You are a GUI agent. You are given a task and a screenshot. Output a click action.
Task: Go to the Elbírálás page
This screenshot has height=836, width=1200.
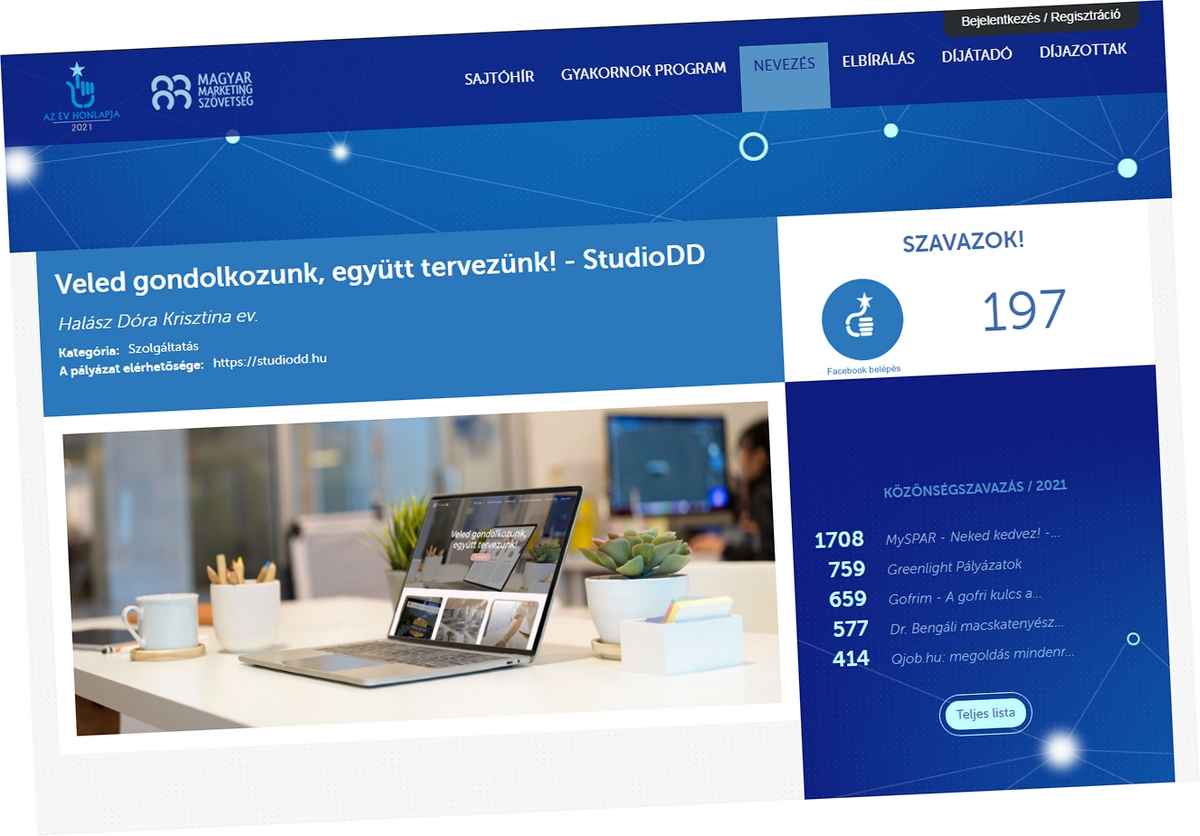click(878, 59)
